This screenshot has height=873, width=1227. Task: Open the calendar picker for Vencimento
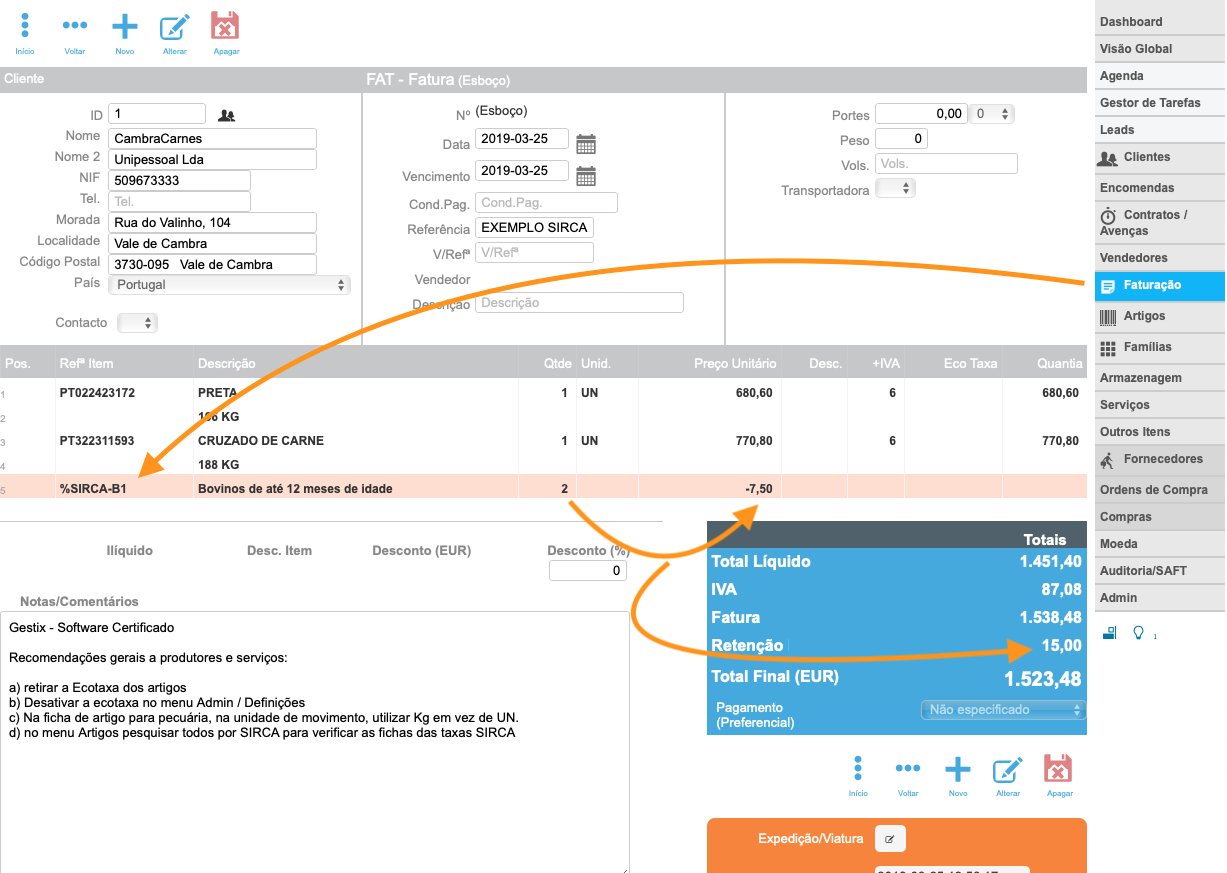click(586, 175)
